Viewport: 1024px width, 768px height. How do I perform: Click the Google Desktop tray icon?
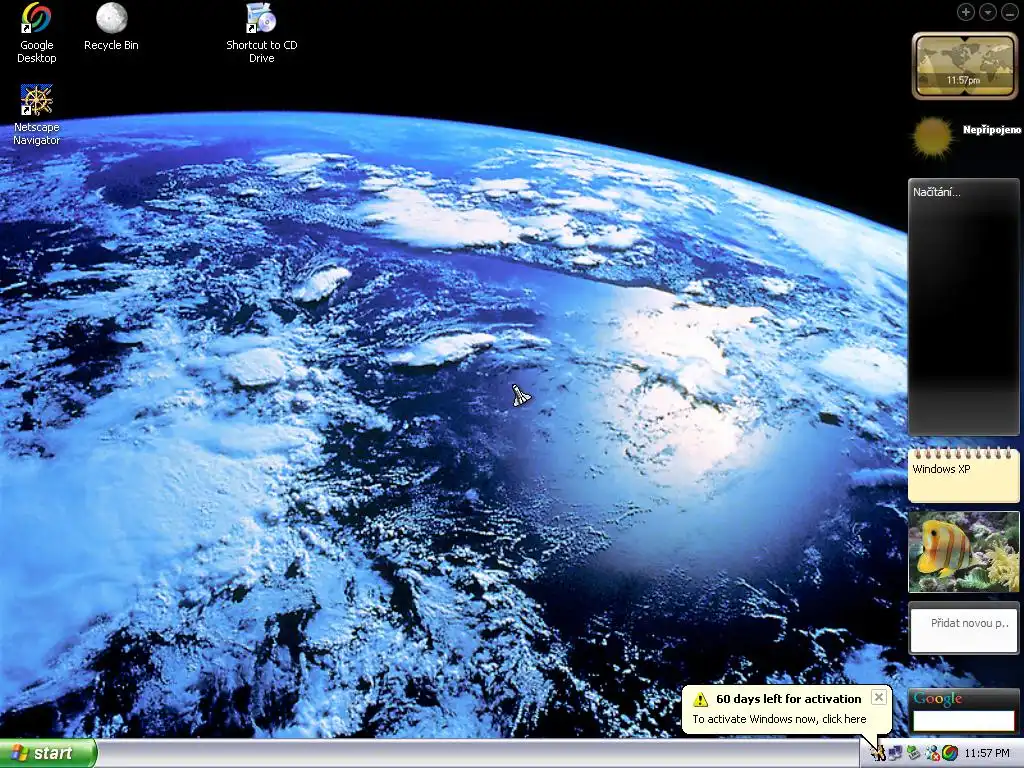950,754
